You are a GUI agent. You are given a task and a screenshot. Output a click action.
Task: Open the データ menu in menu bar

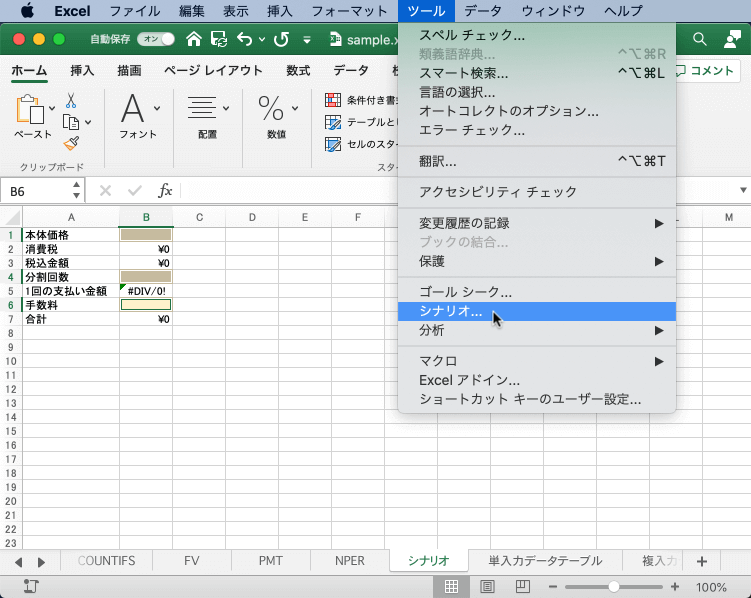483,11
